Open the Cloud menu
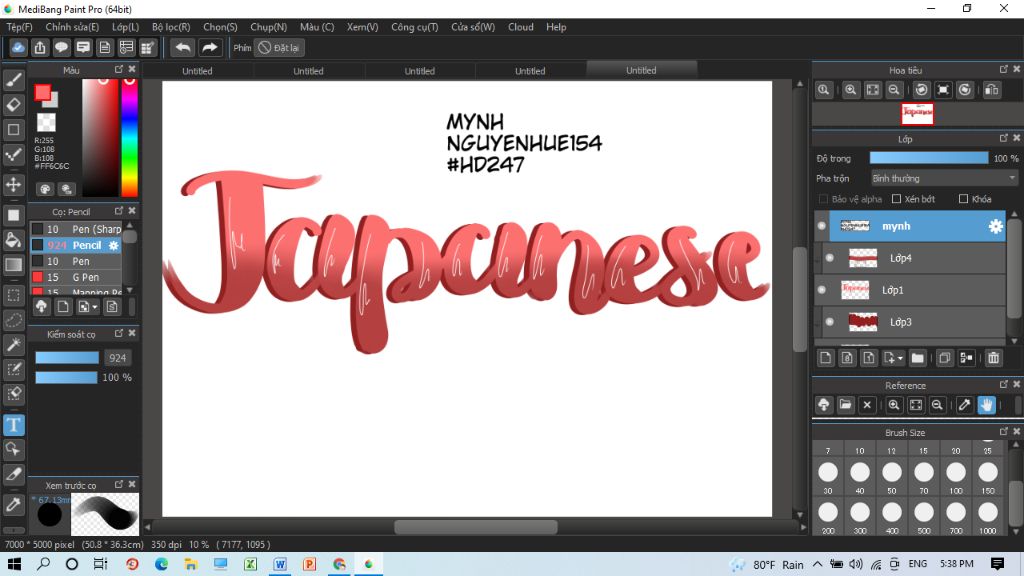The width and height of the screenshot is (1024, 576). [x=520, y=27]
